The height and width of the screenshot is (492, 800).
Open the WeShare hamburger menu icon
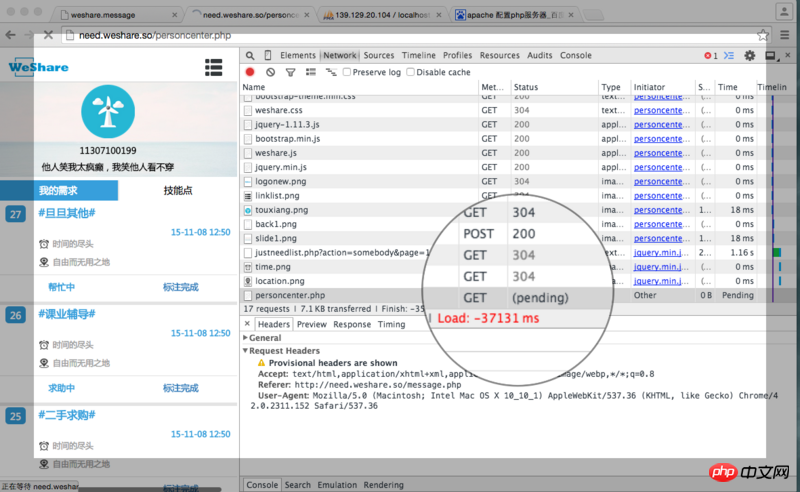pyautogui.click(x=213, y=67)
